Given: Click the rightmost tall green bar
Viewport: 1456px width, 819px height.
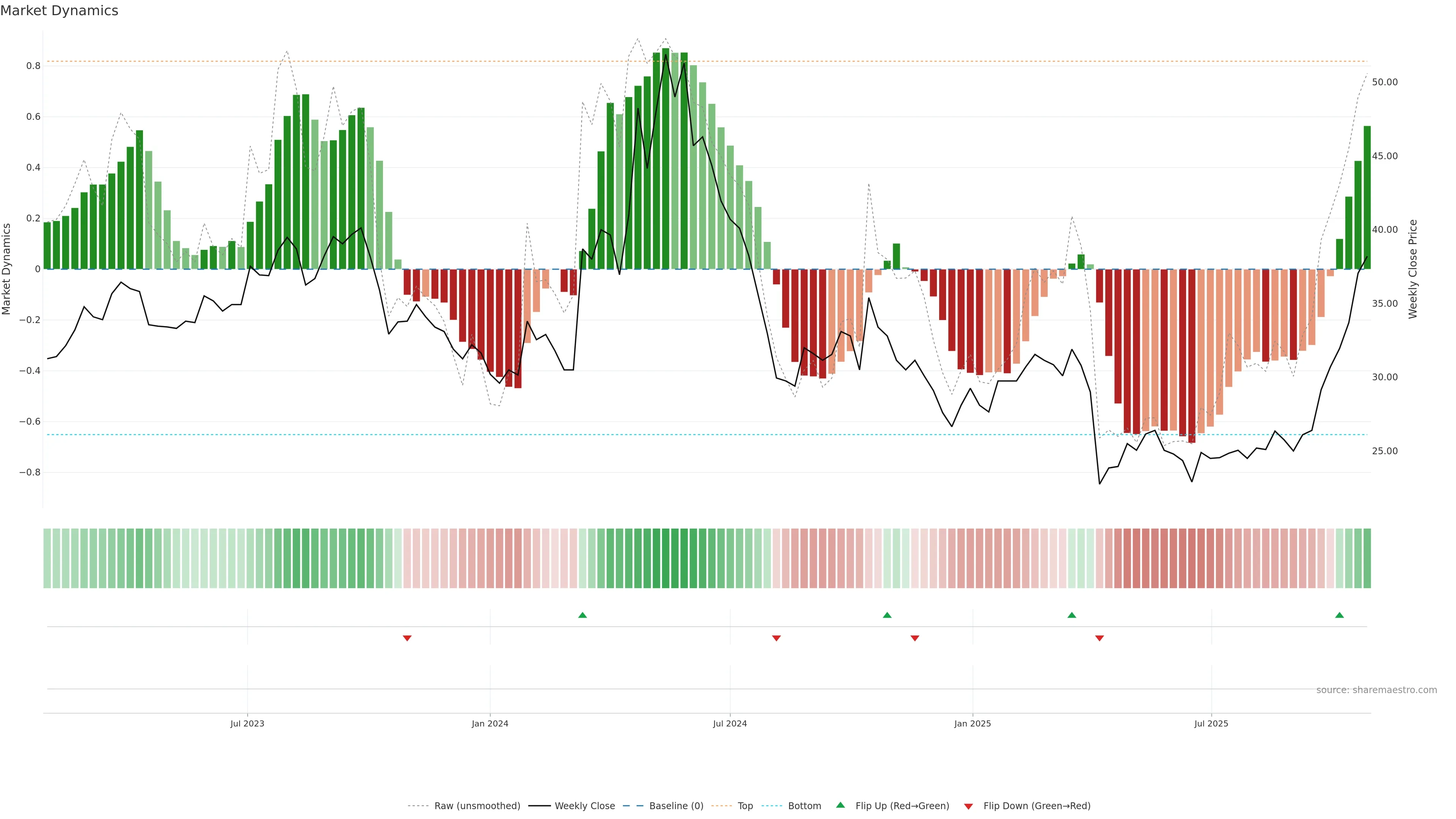Looking at the screenshot, I should tap(1367, 198).
